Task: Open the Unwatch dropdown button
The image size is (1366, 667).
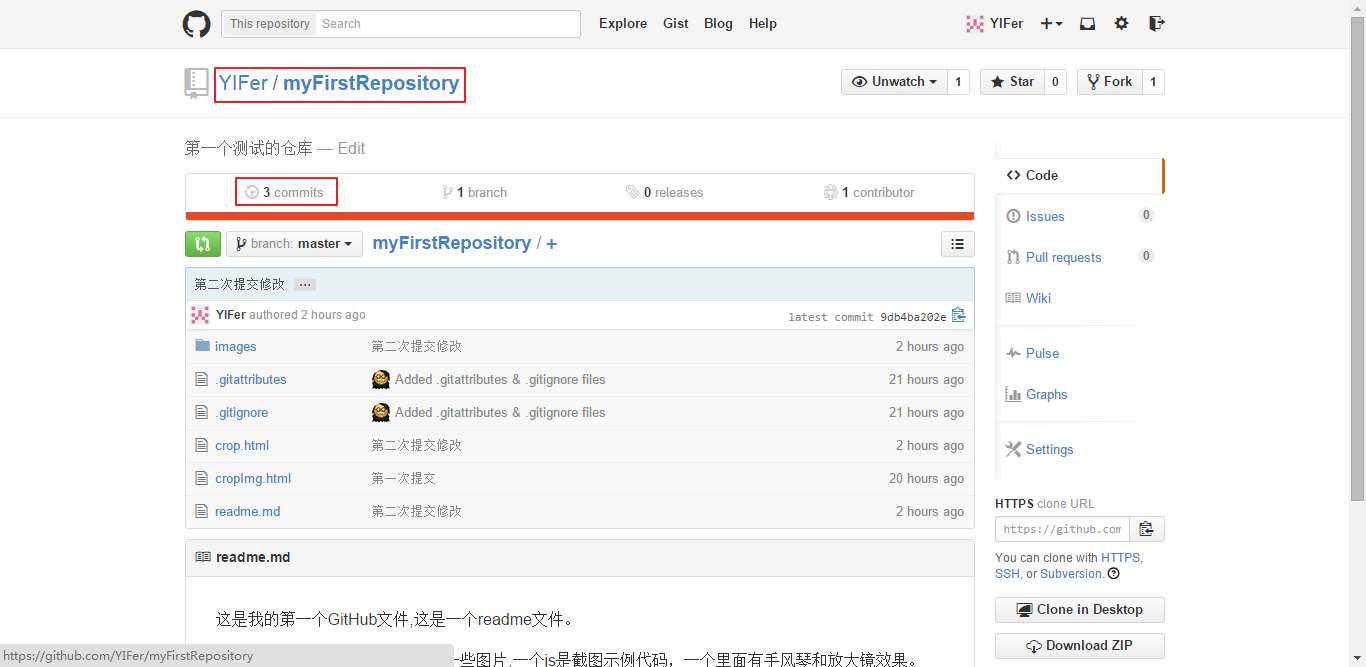Action: pyautogui.click(x=894, y=82)
